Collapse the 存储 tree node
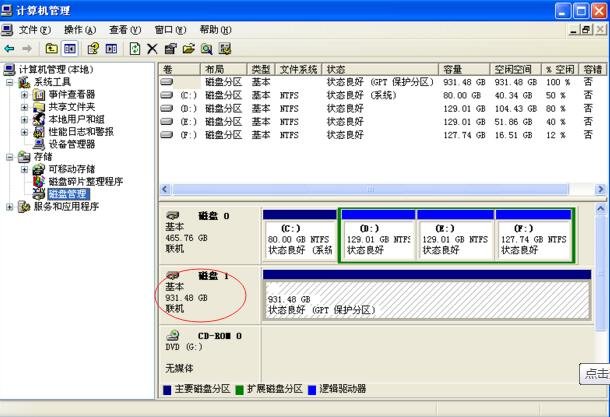Screen dimensions: 610x417 click(10, 157)
